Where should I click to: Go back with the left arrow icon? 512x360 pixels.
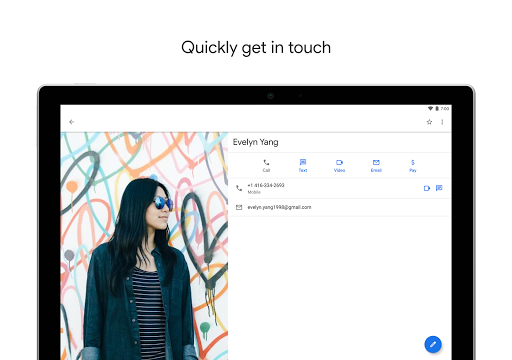71,122
